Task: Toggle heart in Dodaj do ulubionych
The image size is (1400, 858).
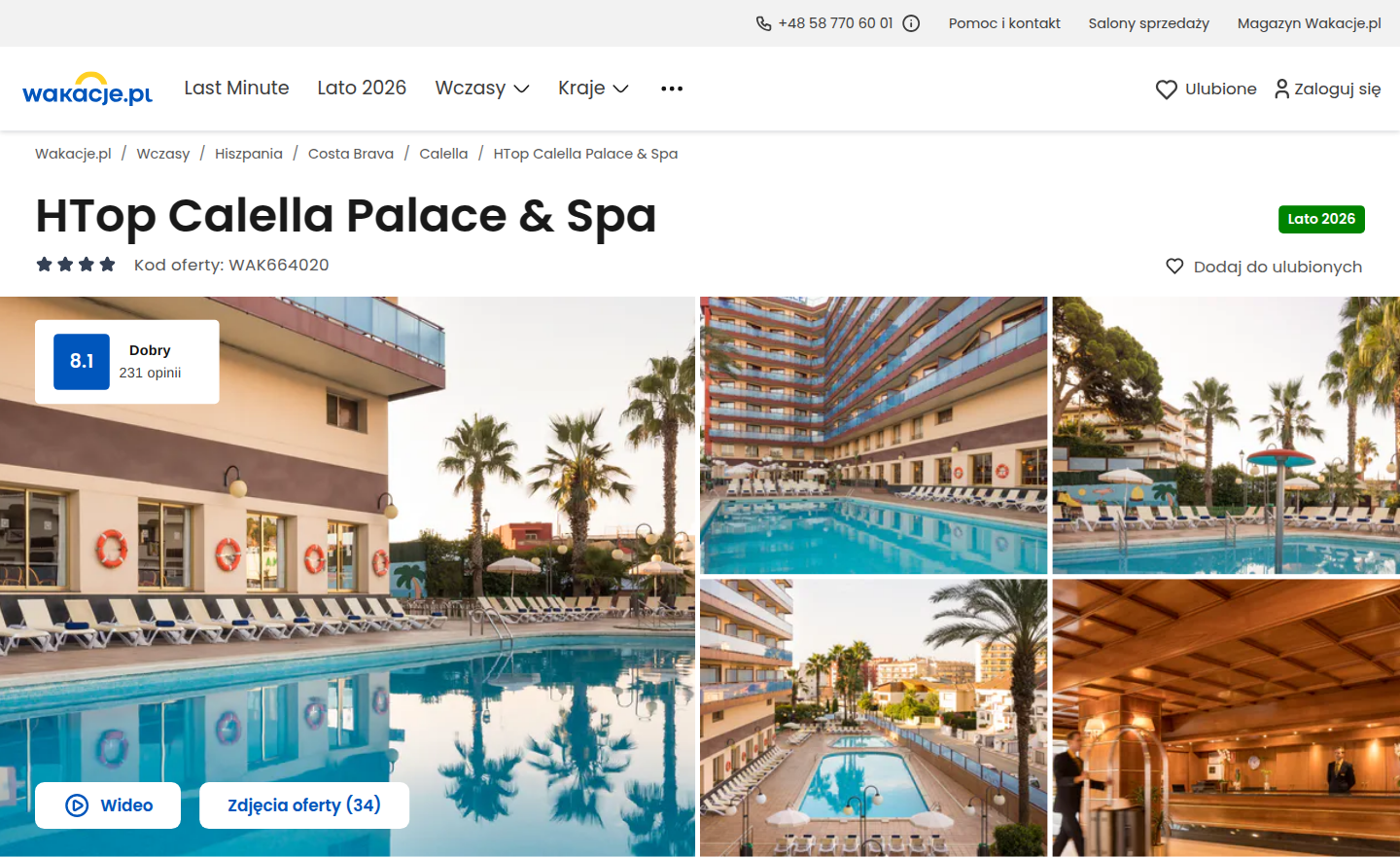Action: [1174, 267]
